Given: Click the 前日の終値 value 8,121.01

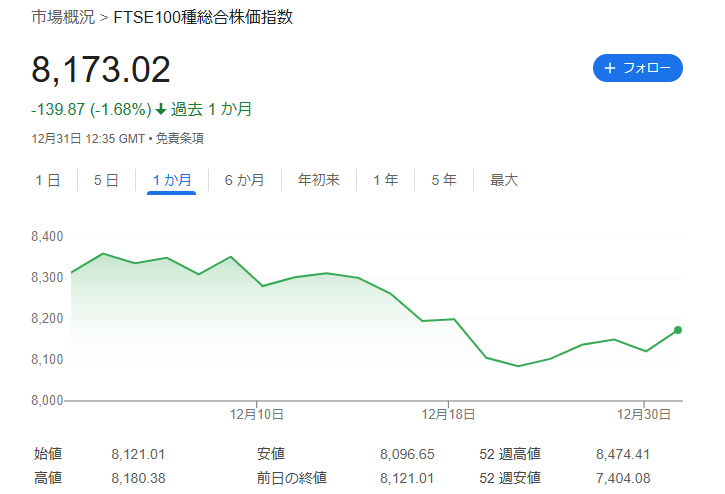Looking at the screenshot, I should click(407, 478).
